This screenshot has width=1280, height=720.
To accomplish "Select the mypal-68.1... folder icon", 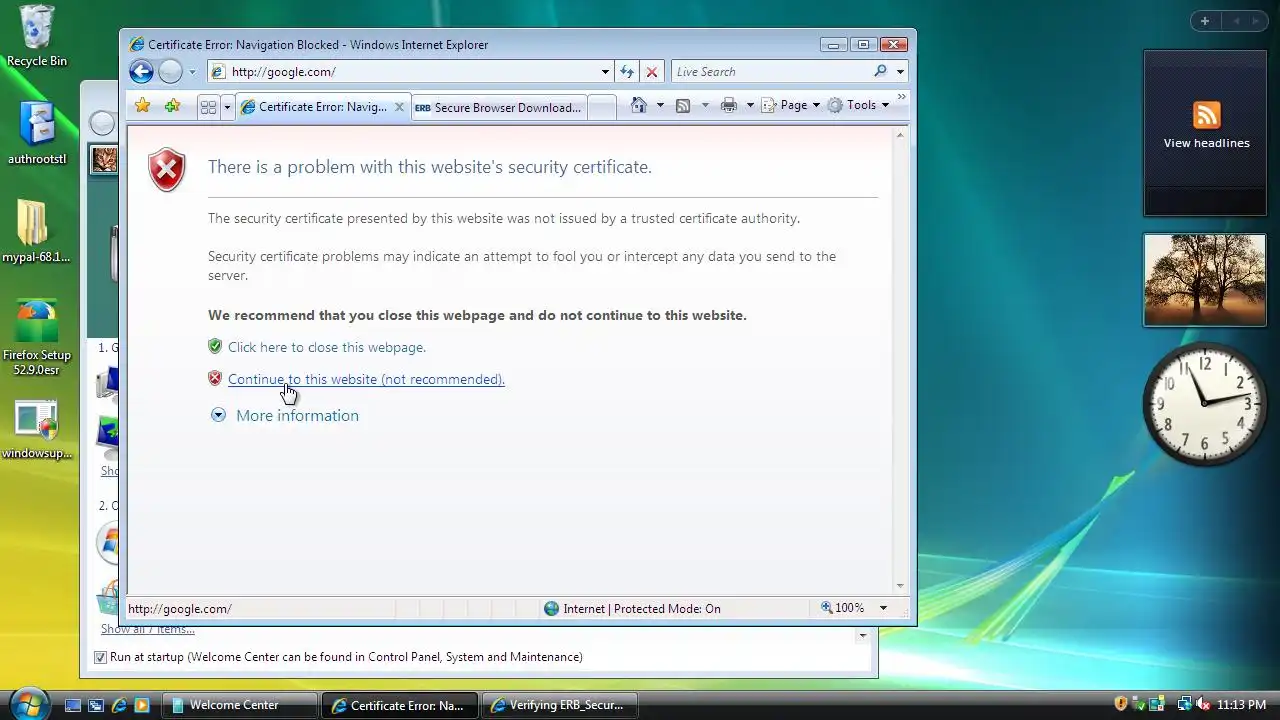I will (x=37, y=230).
